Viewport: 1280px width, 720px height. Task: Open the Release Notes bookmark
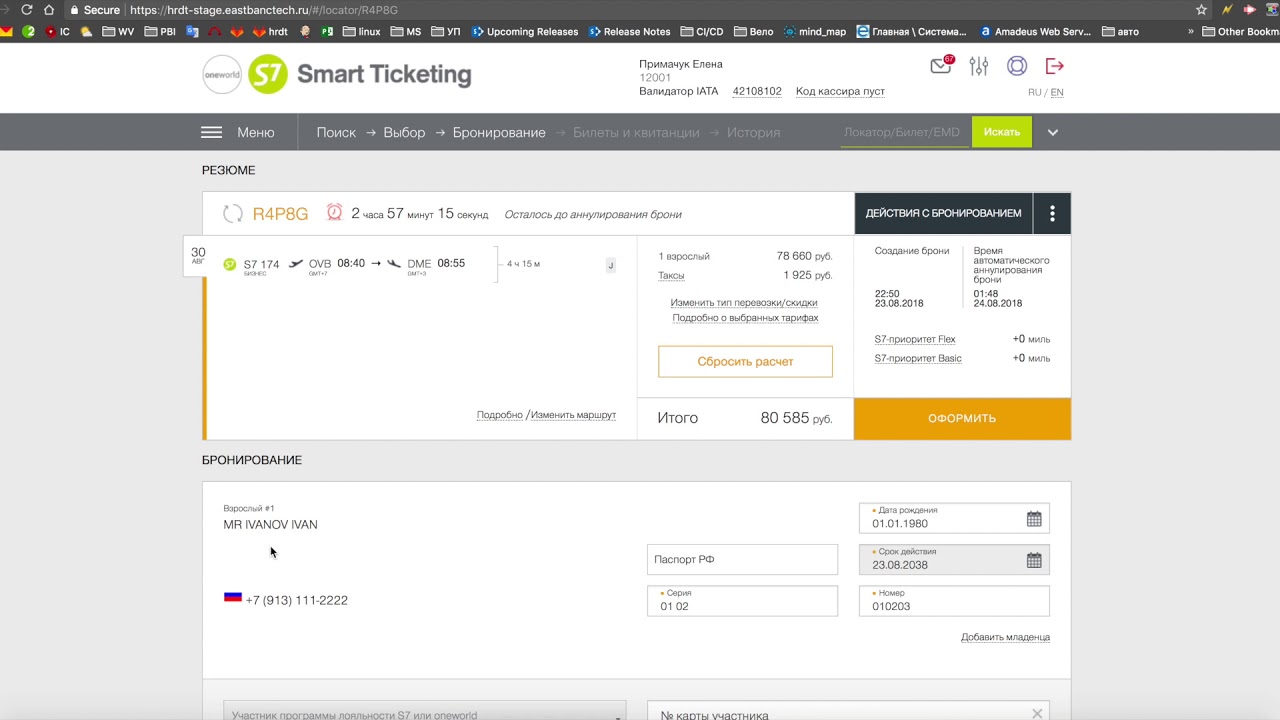coord(629,31)
